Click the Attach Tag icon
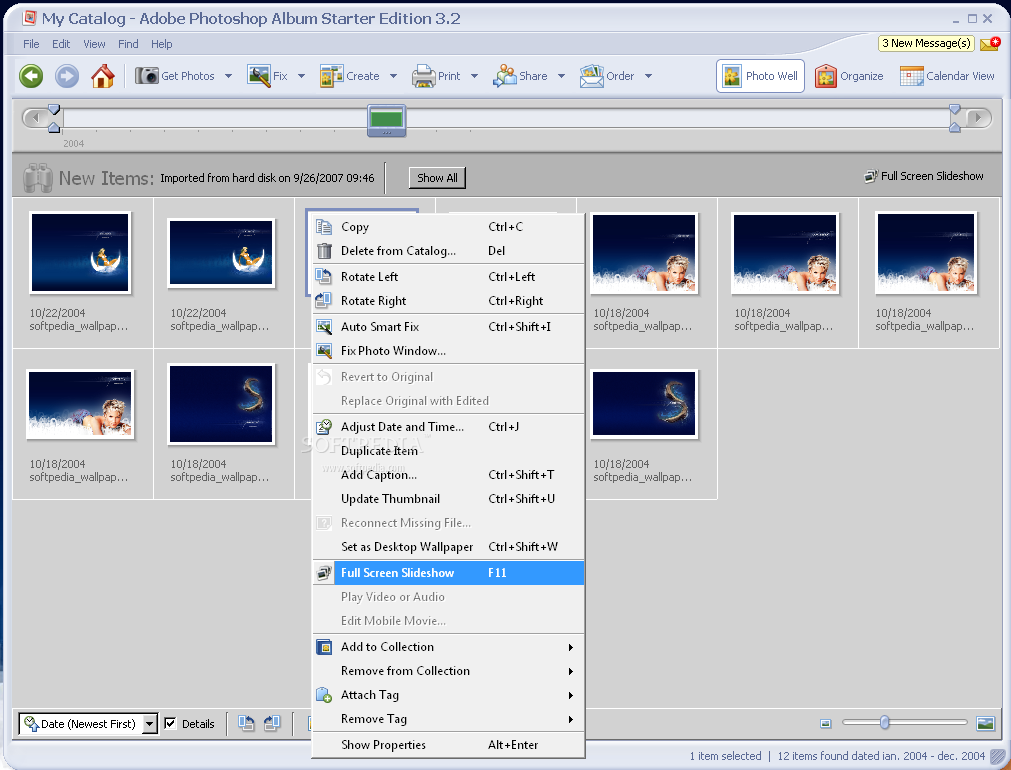1011x770 pixels. click(x=324, y=695)
